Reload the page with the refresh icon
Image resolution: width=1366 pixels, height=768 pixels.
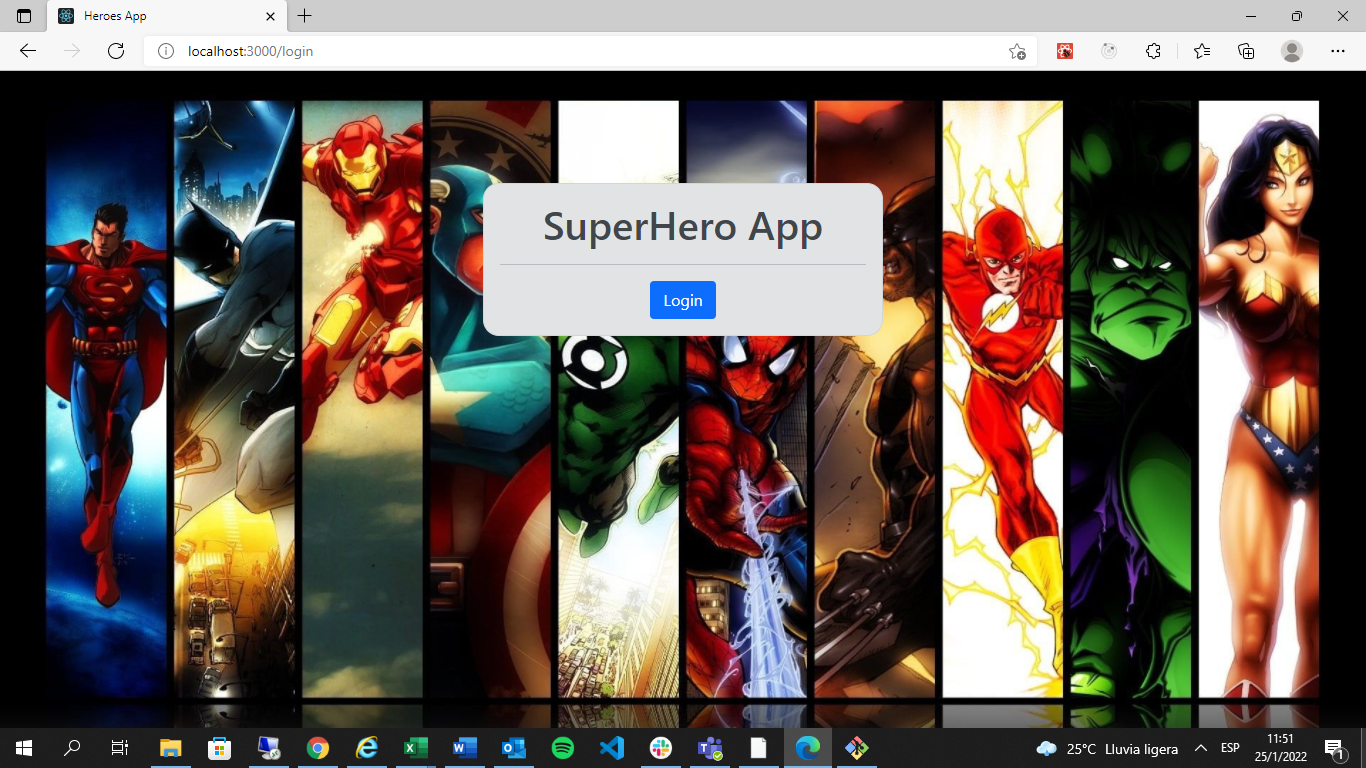click(x=110, y=51)
